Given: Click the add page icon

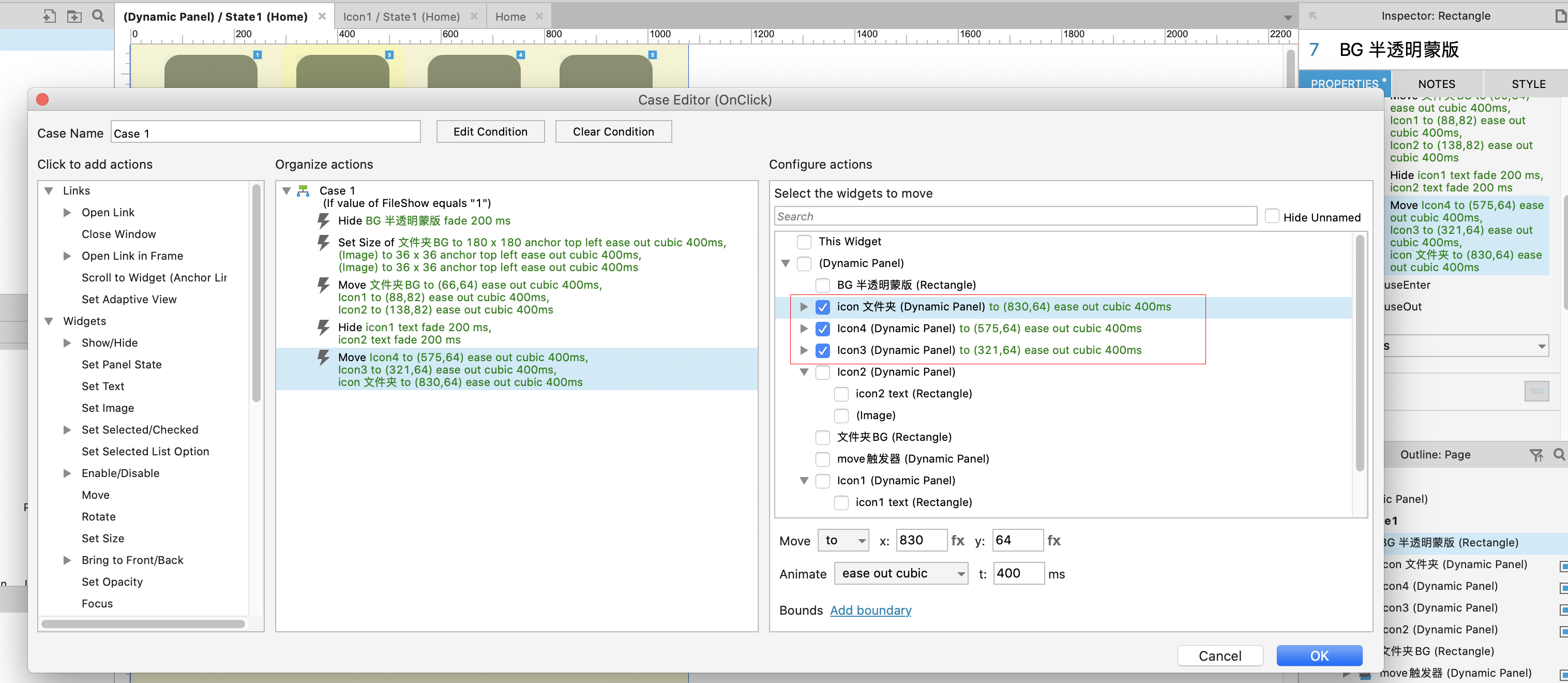Looking at the screenshot, I should (49, 17).
